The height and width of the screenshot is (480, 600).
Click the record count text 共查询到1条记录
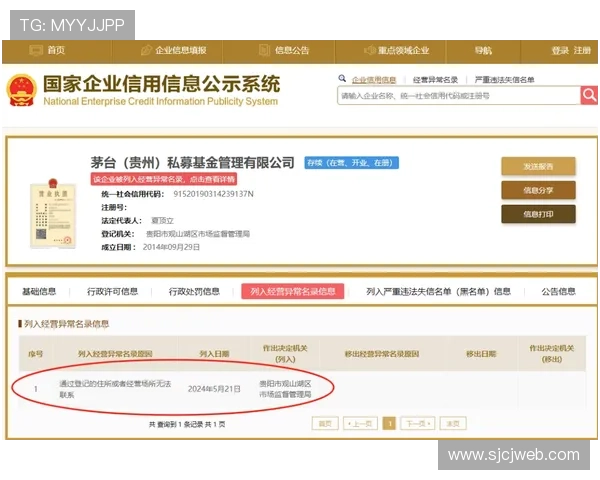(x=176, y=424)
